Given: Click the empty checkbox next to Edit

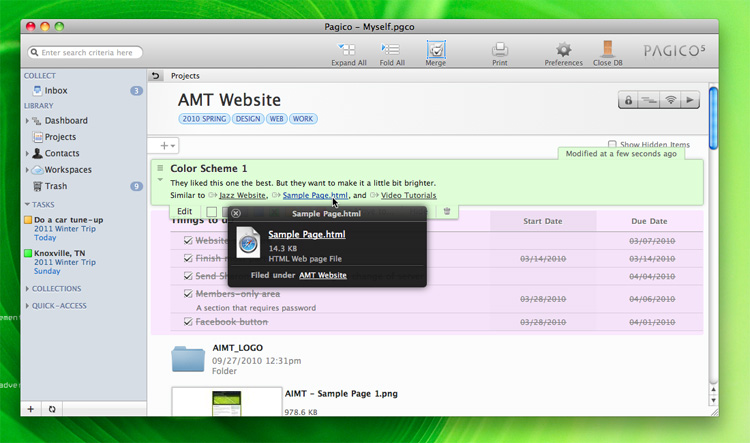Looking at the screenshot, I should [211, 211].
